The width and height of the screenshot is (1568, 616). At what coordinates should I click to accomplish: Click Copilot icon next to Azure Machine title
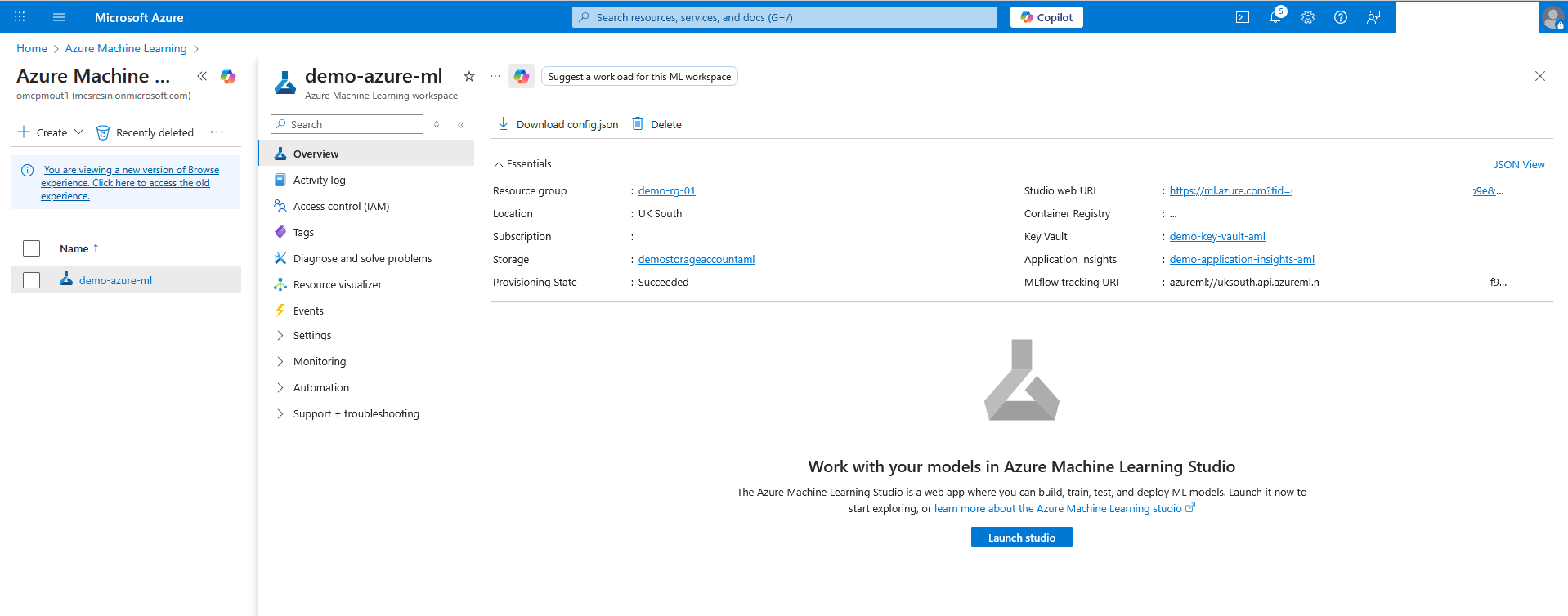click(x=228, y=76)
